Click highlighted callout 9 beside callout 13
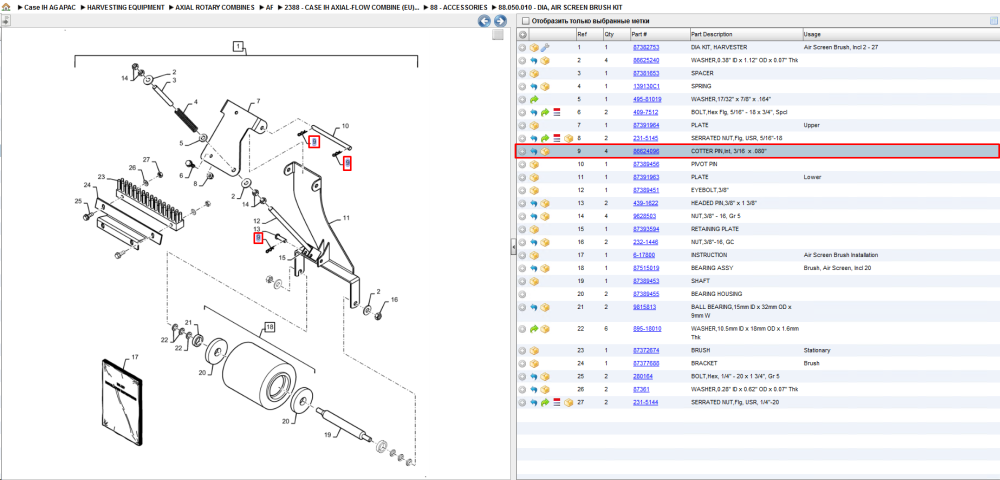1000x480 pixels. pos(258,238)
